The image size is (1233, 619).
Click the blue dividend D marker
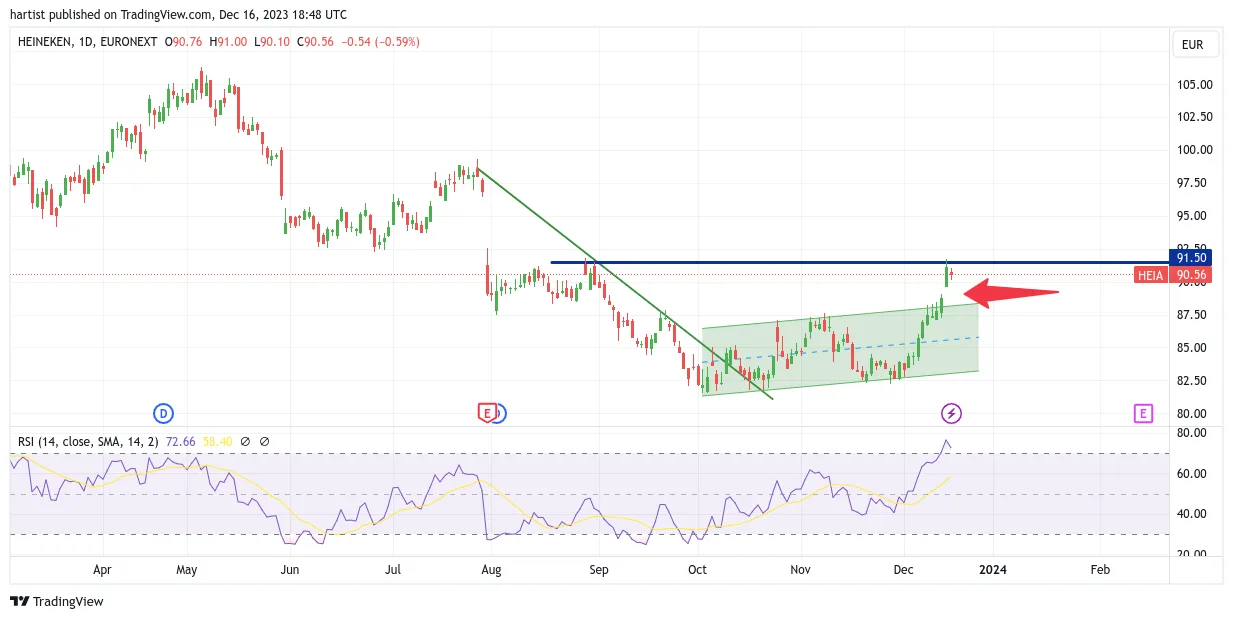pos(163,413)
